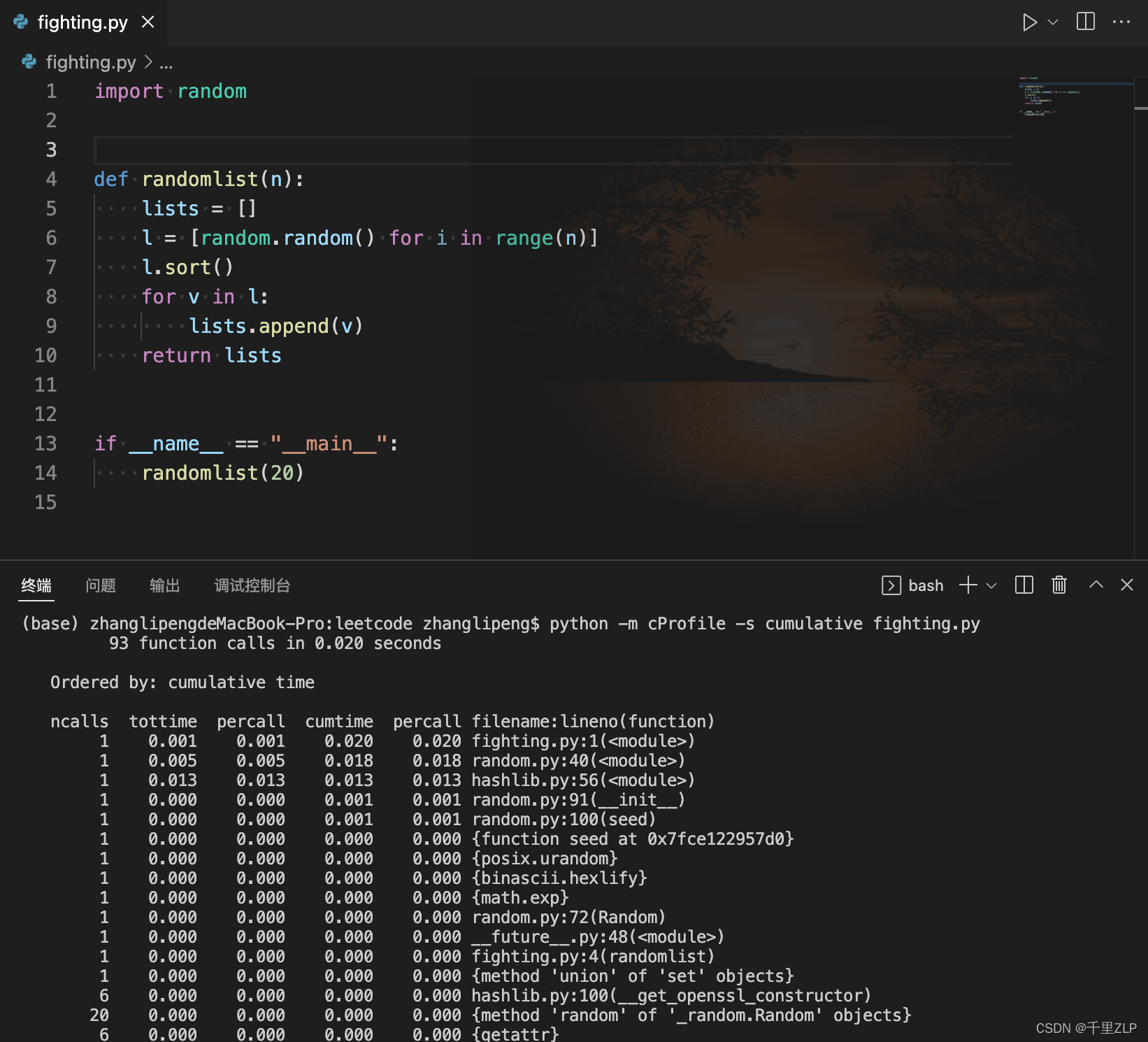Switch to the 输出 output tab
The image size is (1148, 1042).
[x=165, y=585]
